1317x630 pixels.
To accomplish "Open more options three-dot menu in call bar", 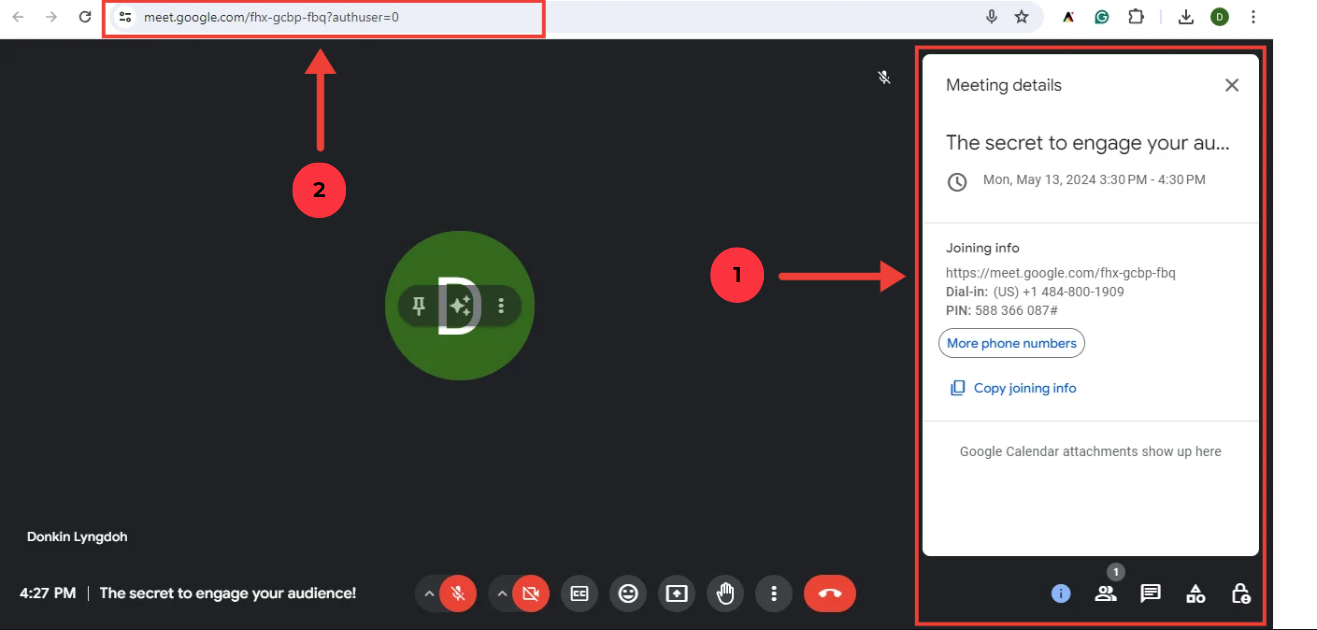I will [774, 593].
